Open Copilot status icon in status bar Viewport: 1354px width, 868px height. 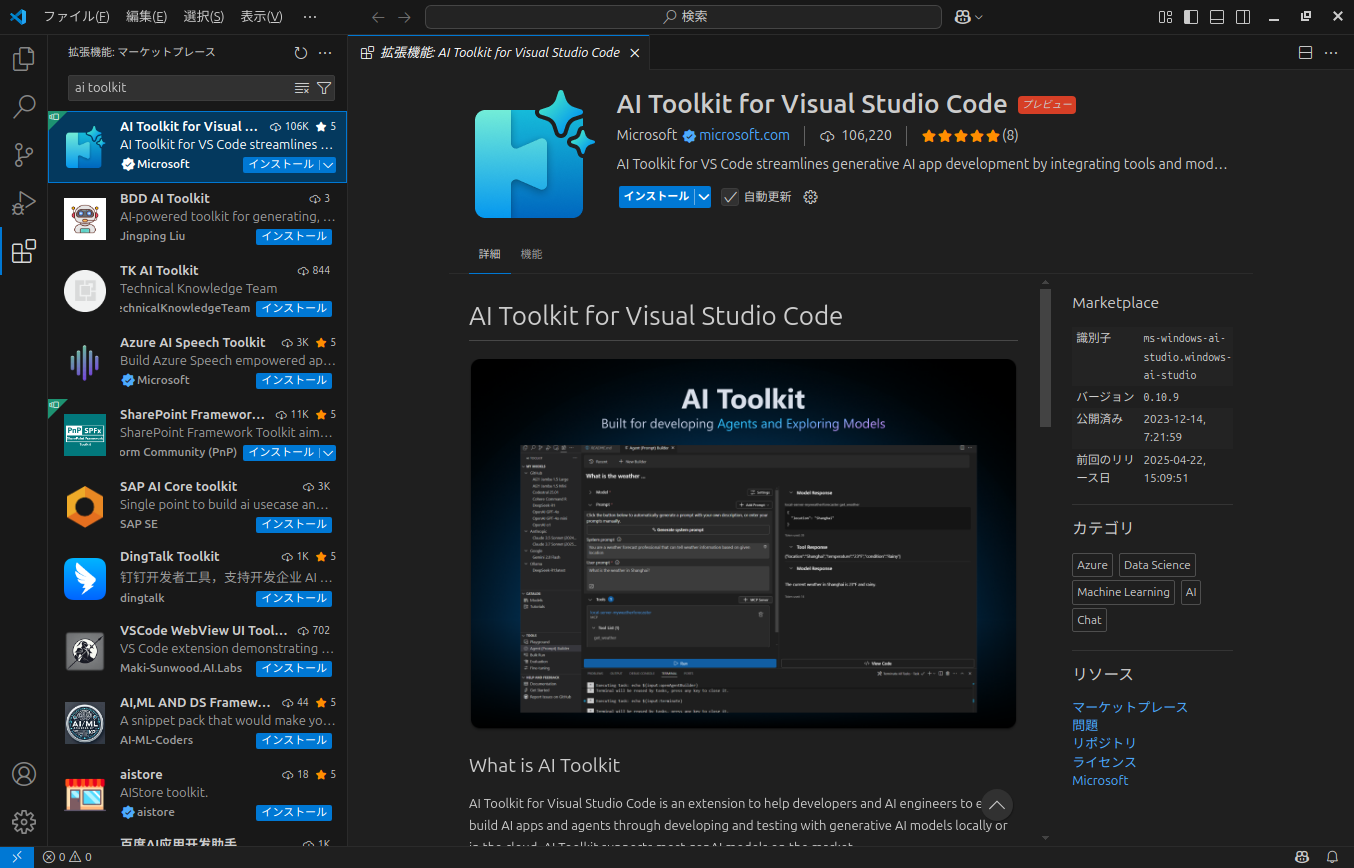point(1303,857)
